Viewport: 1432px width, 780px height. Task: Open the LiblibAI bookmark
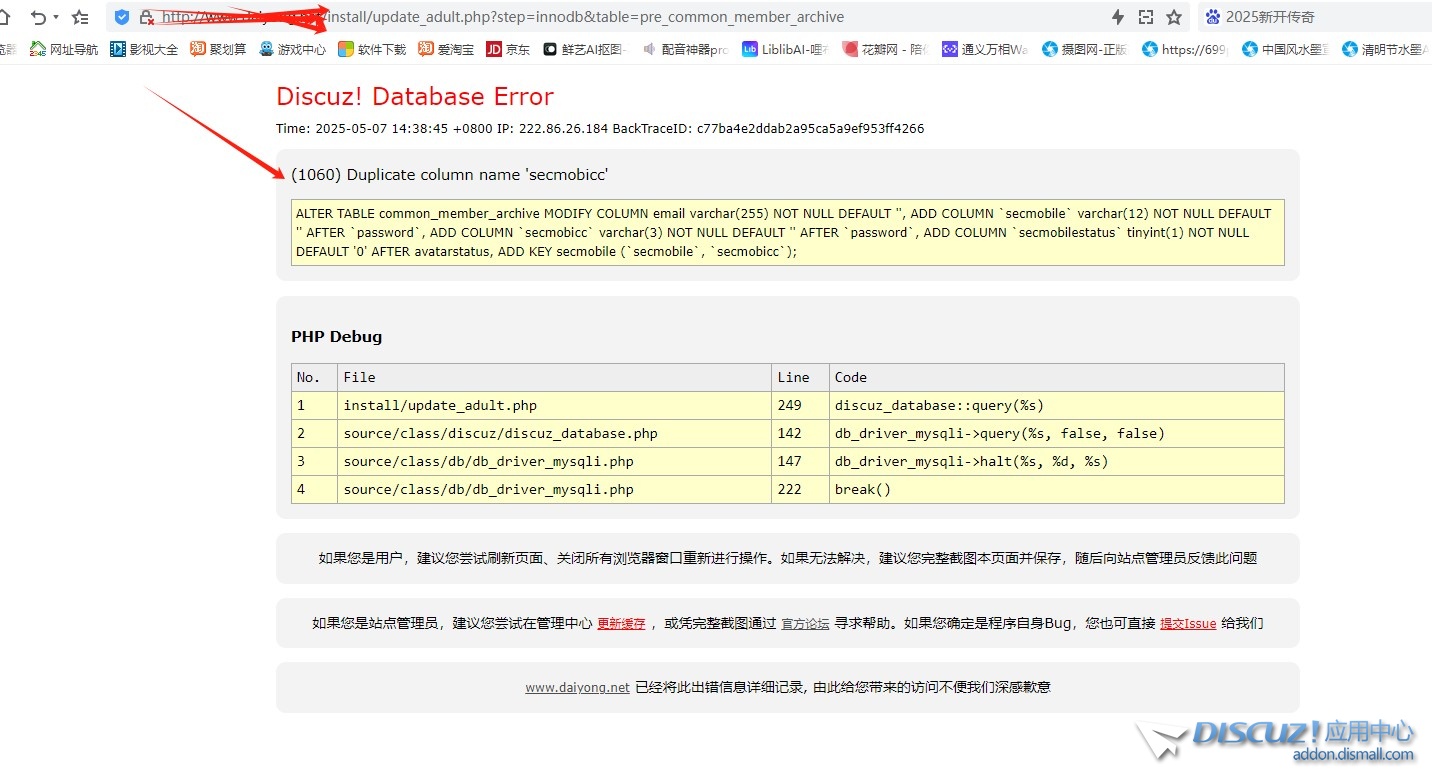click(785, 49)
